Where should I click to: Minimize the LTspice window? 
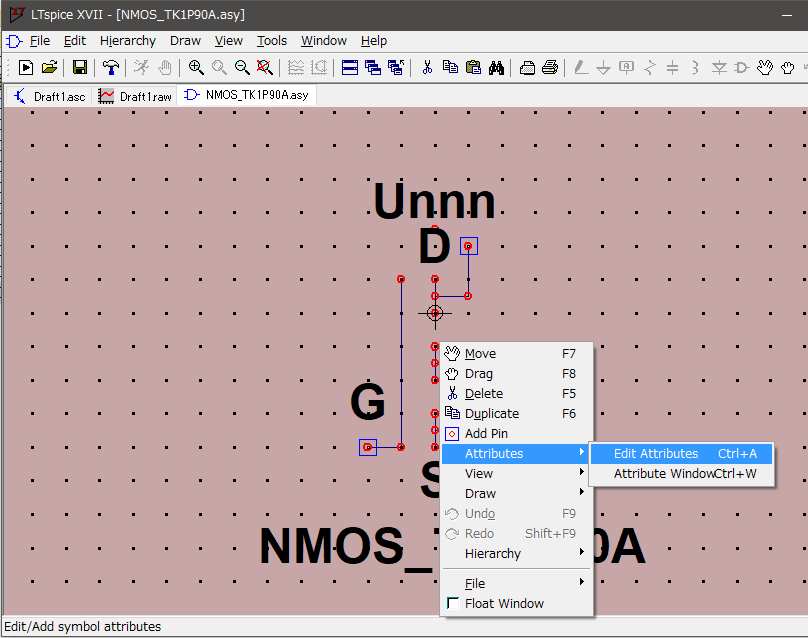(x=786, y=15)
